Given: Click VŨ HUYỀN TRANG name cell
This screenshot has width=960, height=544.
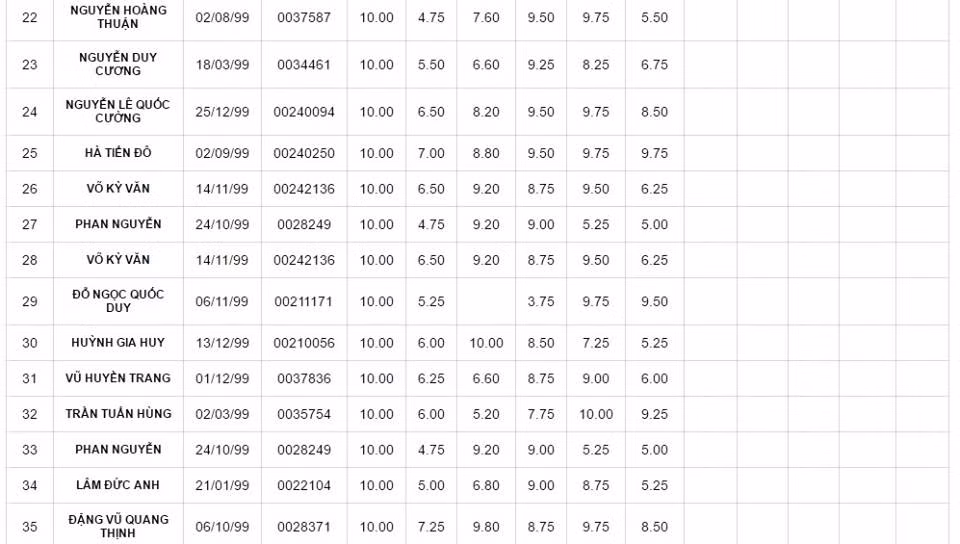Looking at the screenshot, I should [118, 378].
